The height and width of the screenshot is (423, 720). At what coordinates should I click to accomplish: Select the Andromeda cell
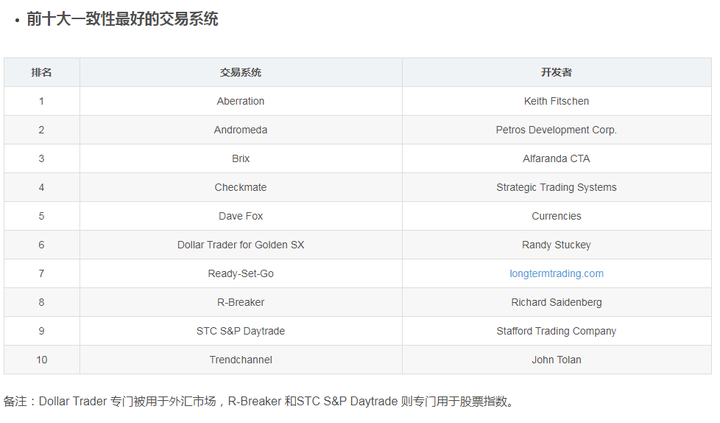point(241,130)
